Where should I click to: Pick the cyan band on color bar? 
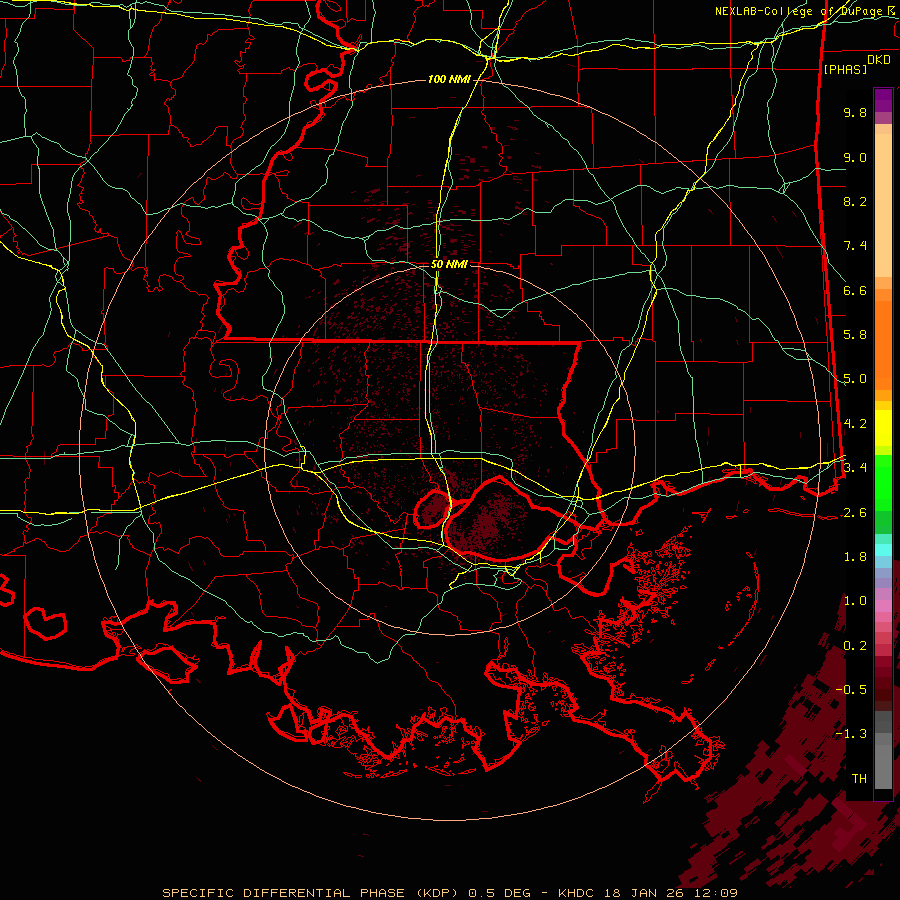883,550
